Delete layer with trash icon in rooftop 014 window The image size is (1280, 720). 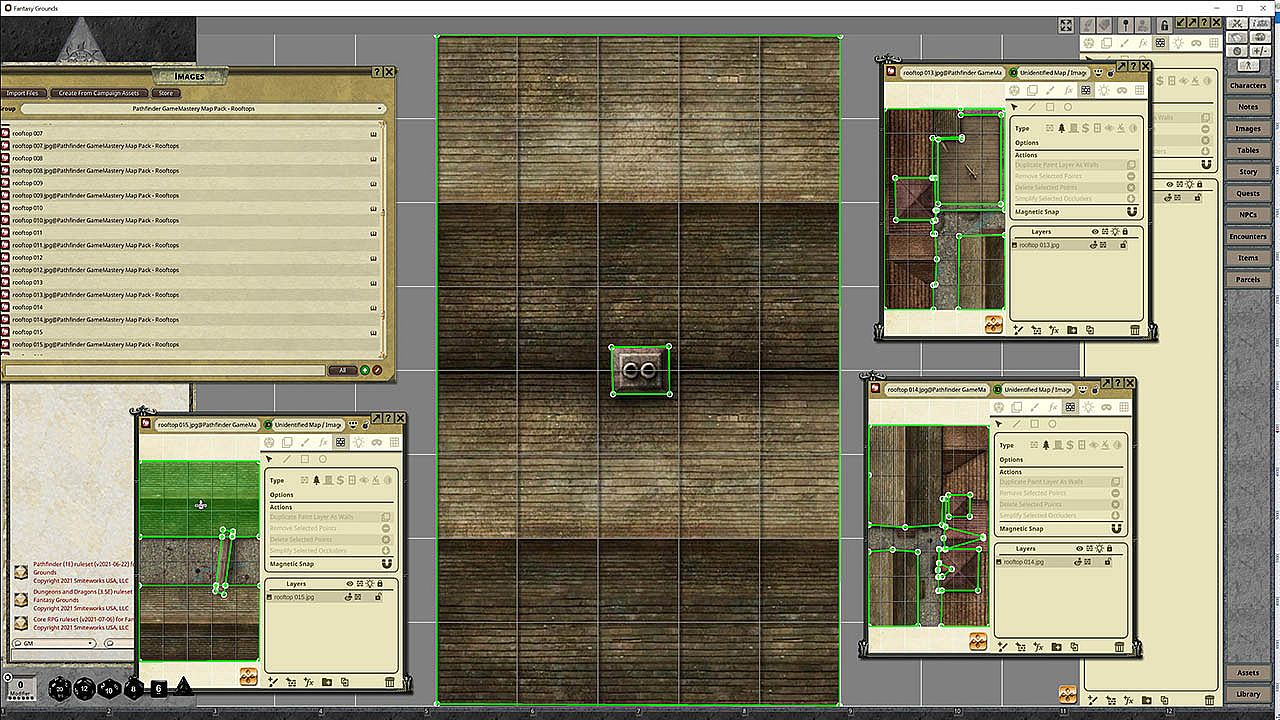(1119, 647)
